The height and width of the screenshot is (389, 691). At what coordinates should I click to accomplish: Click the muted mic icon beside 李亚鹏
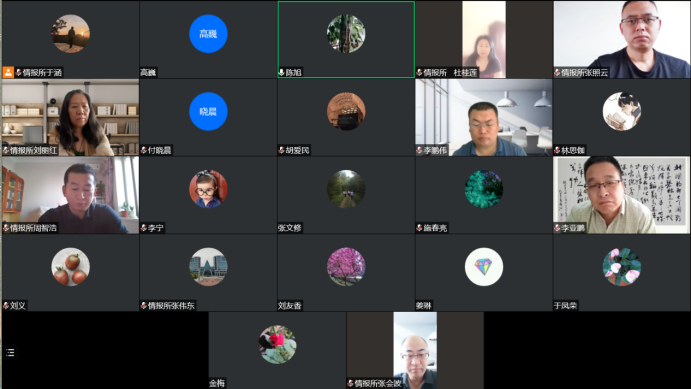click(557, 228)
